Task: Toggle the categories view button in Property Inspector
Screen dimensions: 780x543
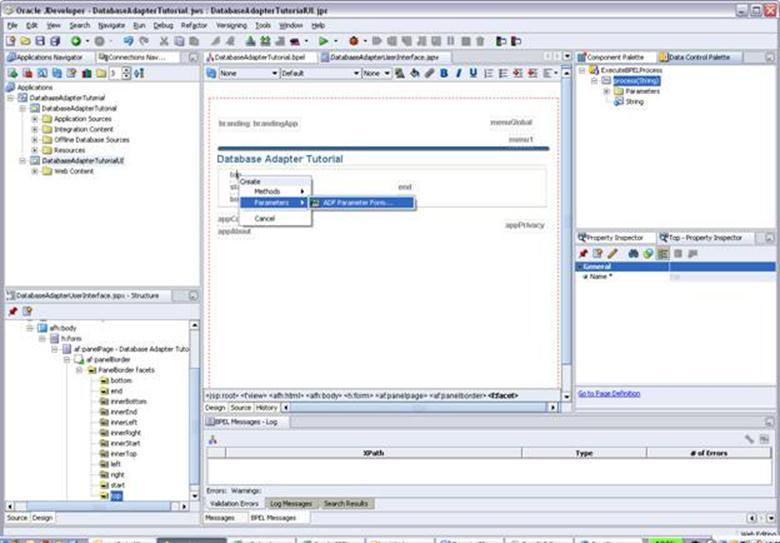Action: [663, 254]
